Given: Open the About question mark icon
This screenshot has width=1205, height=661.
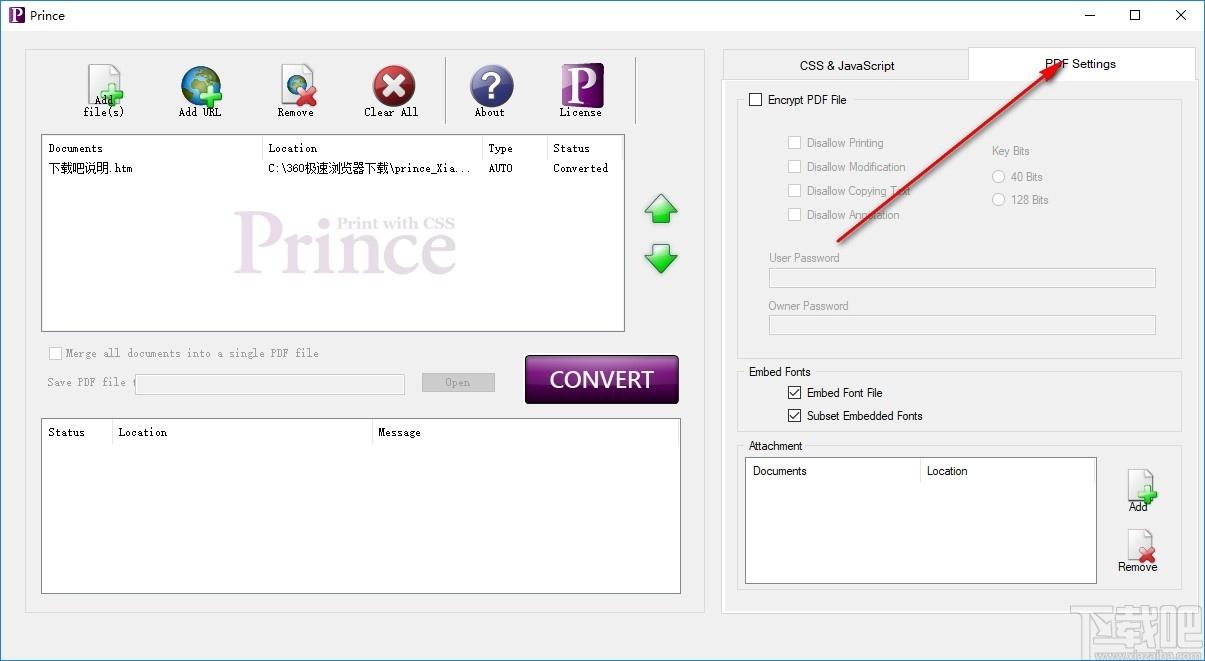Looking at the screenshot, I should coord(490,91).
